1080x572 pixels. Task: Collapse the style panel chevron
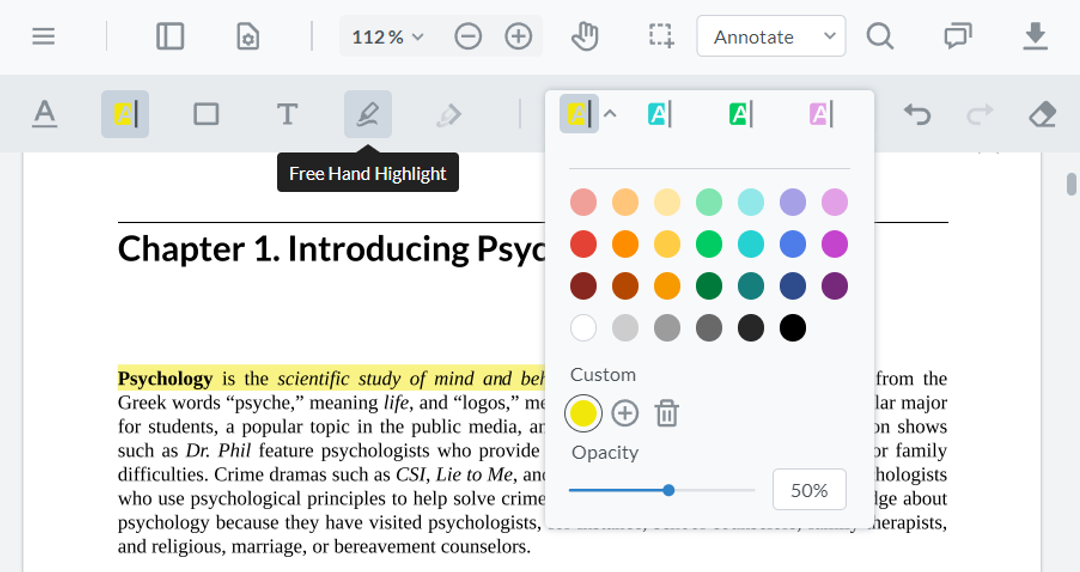point(610,114)
